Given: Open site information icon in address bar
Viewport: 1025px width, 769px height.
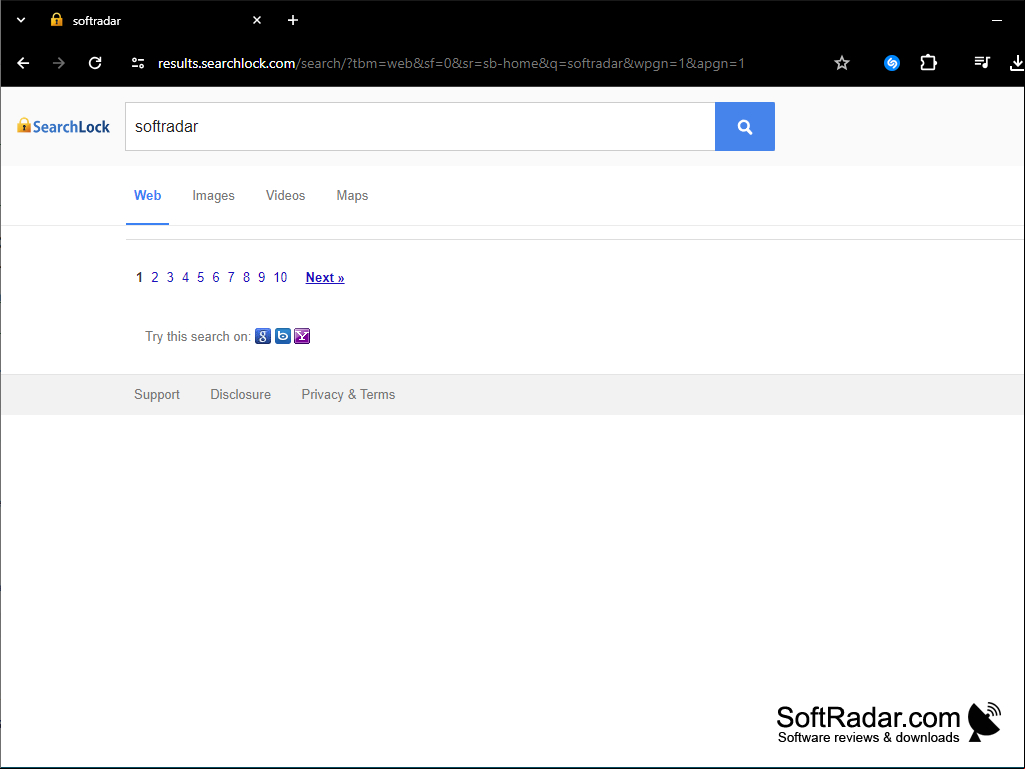Looking at the screenshot, I should (x=138, y=63).
